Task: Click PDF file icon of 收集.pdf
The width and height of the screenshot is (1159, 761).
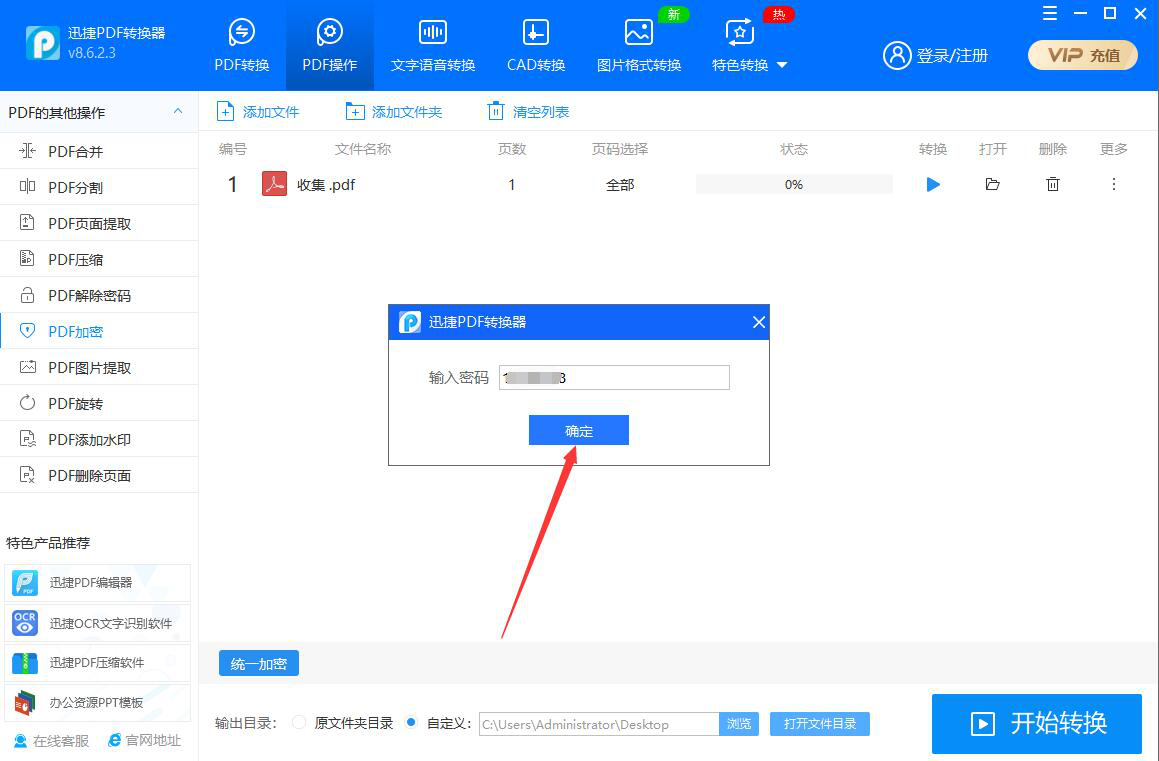Action: (x=274, y=183)
